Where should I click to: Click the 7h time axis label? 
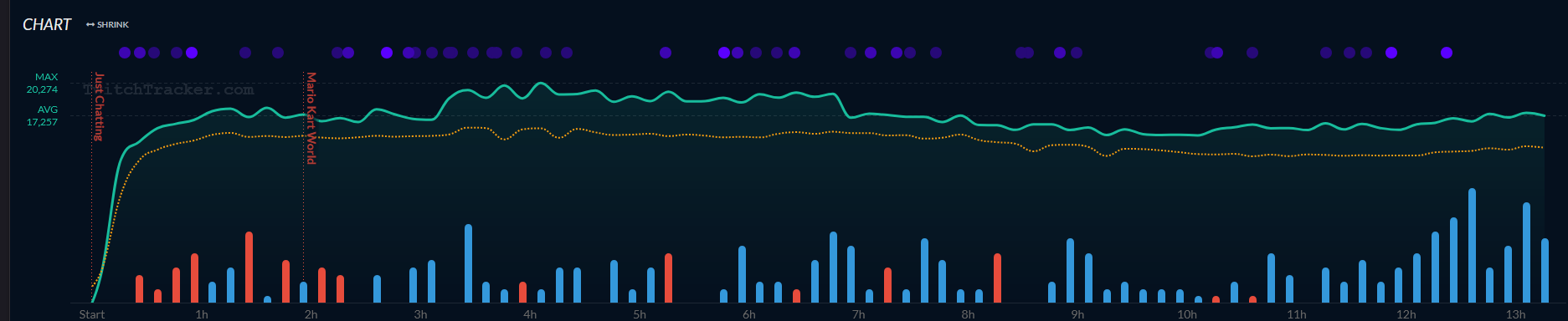pyautogui.click(x=859, y=314)
